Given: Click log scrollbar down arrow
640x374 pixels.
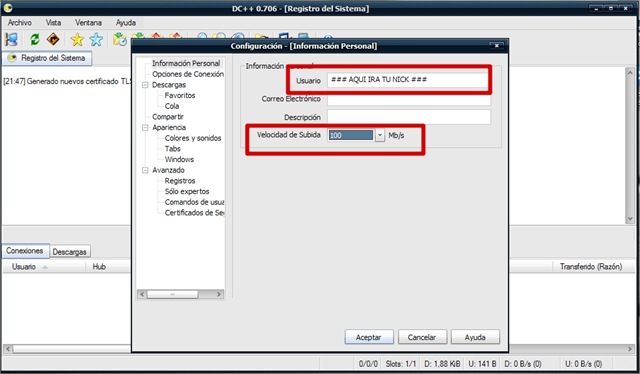Looking at the screenshot, I should point(630,218).
